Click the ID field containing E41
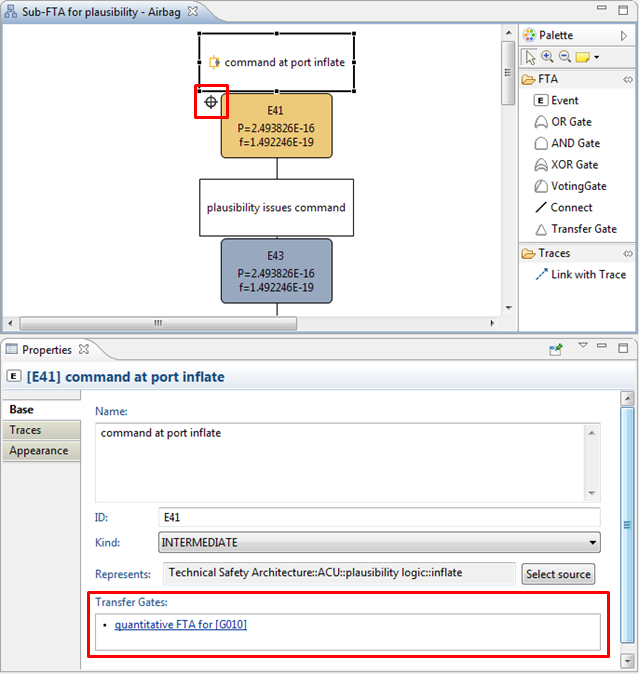Image resolution: width=639 pixels, height=674 pixels. click(379, 517)
